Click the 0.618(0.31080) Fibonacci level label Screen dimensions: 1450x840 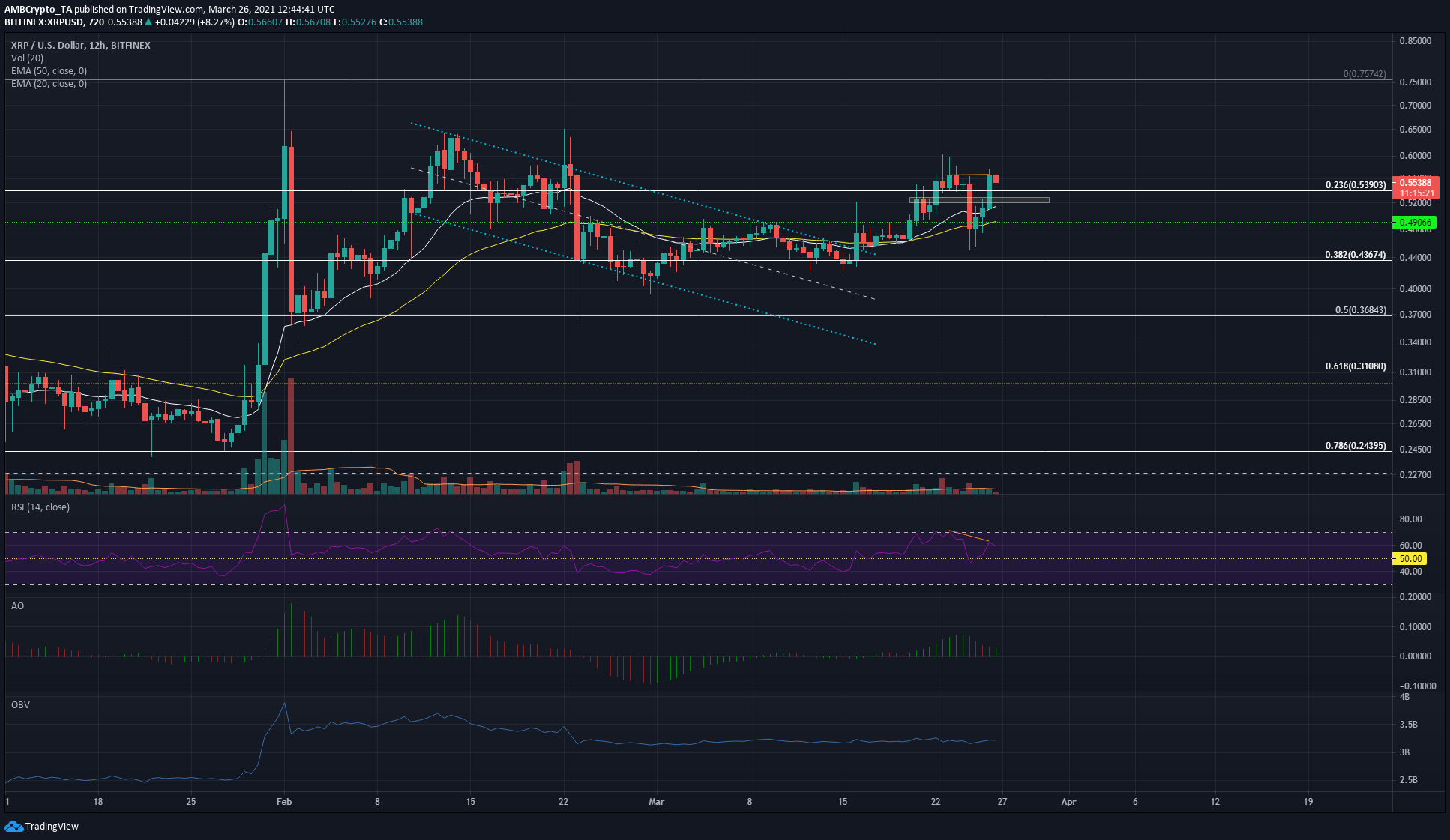click(x=1356, y=366)
